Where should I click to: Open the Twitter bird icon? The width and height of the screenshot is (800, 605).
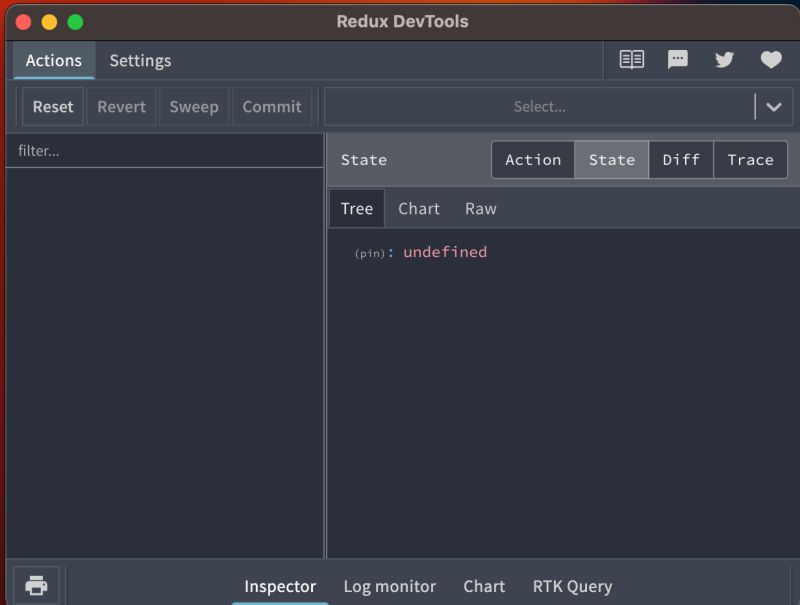click(724, 59)
